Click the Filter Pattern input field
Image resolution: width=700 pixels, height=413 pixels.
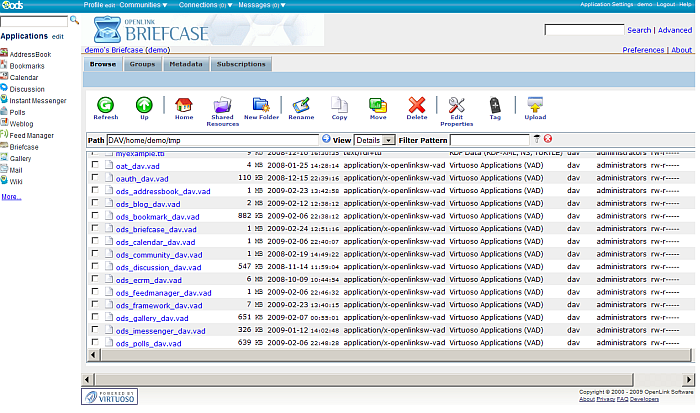tap(489, 140)
